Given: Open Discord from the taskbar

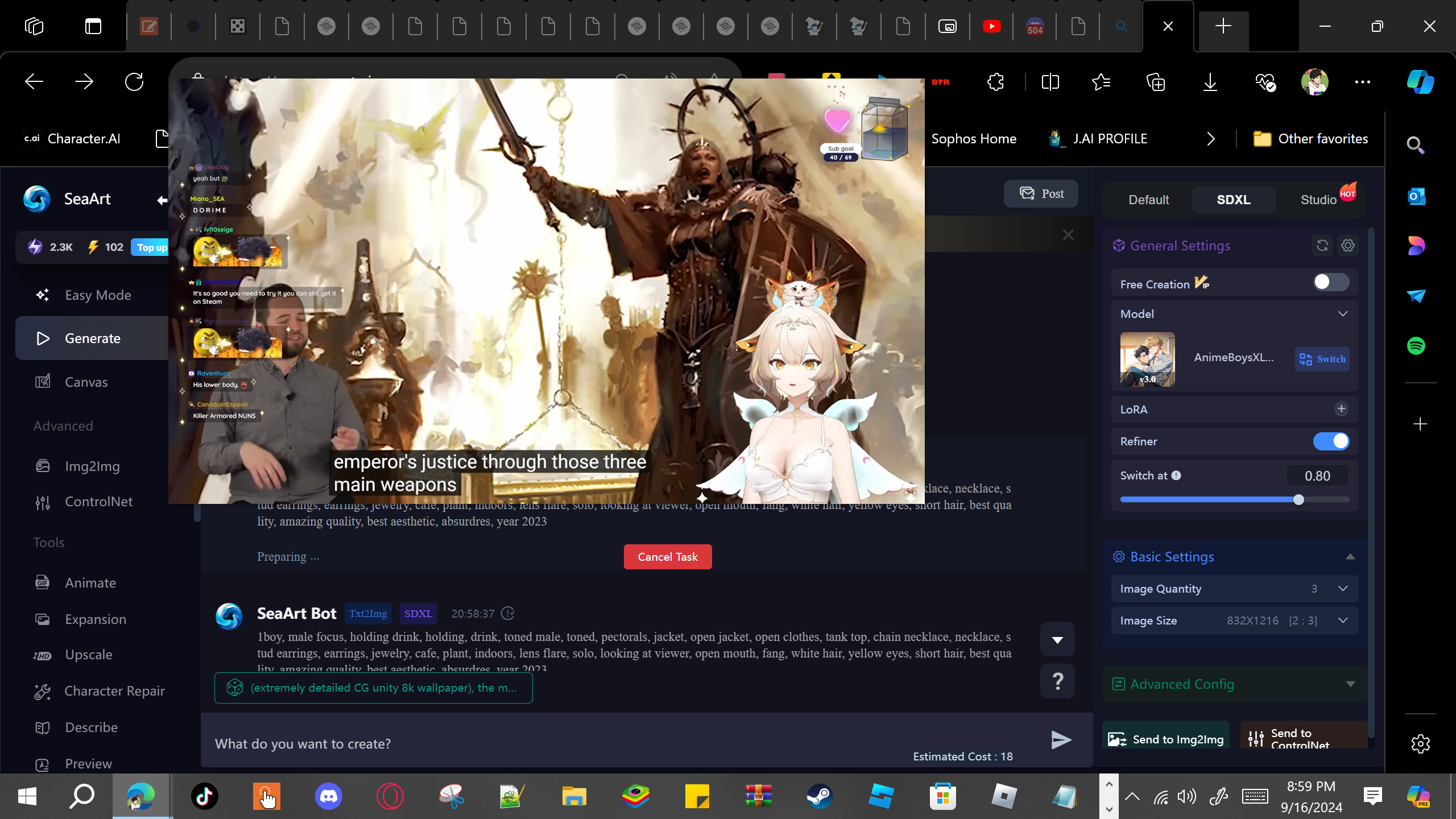Looking at the screenshot, I should point(329,796).
